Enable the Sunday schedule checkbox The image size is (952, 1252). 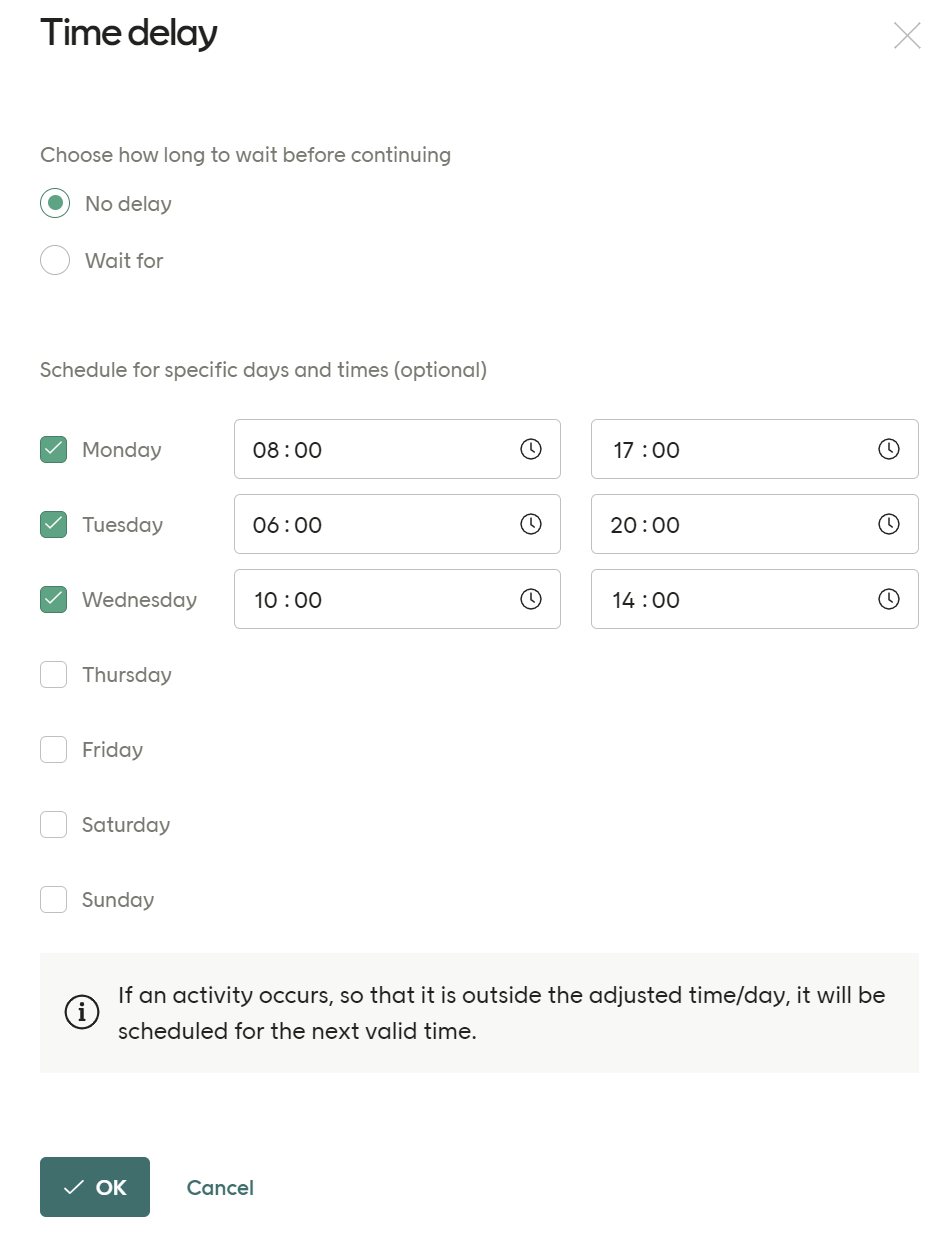coord(53,899)
